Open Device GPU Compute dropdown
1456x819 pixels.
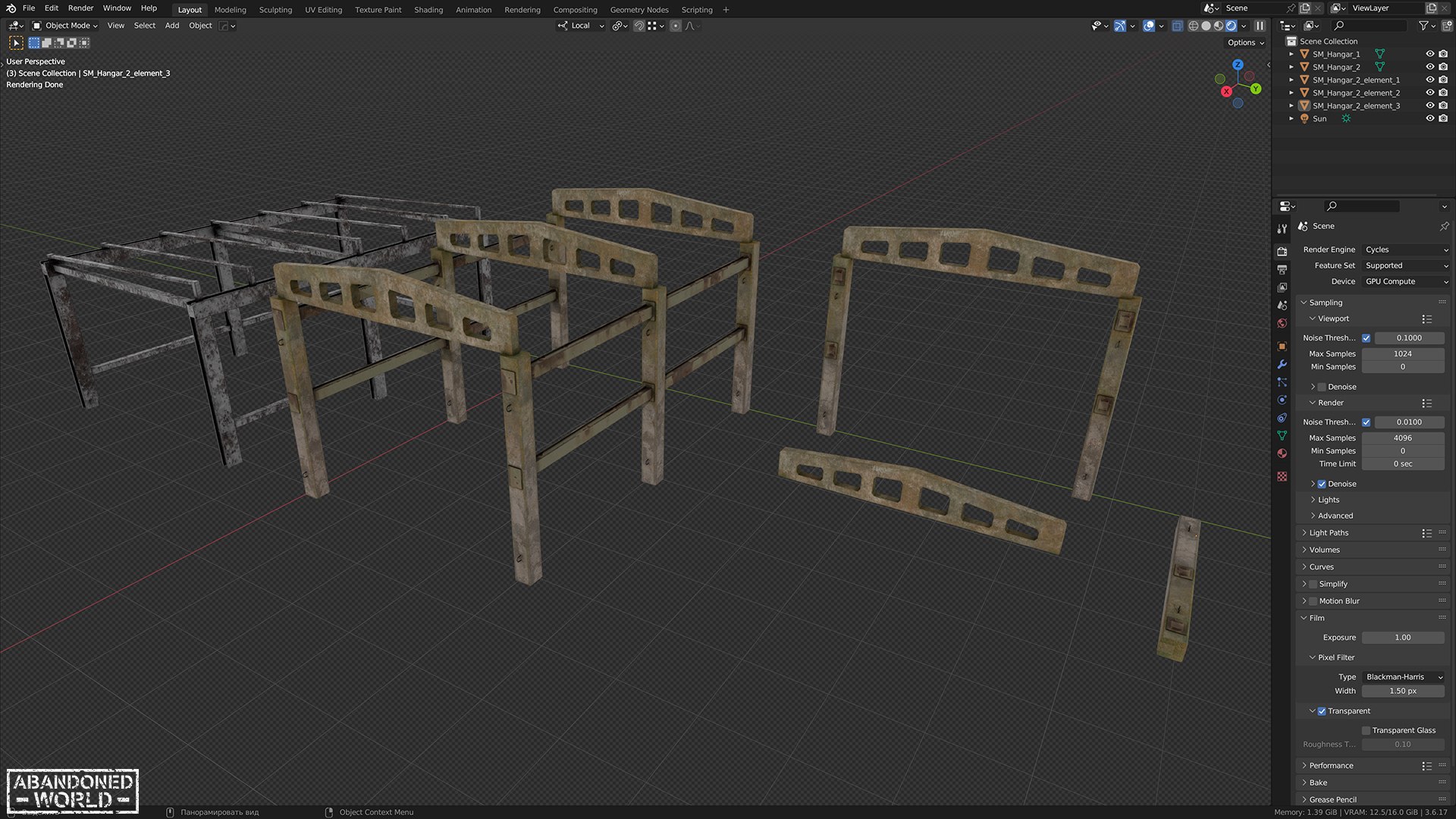click(1406, 281)
